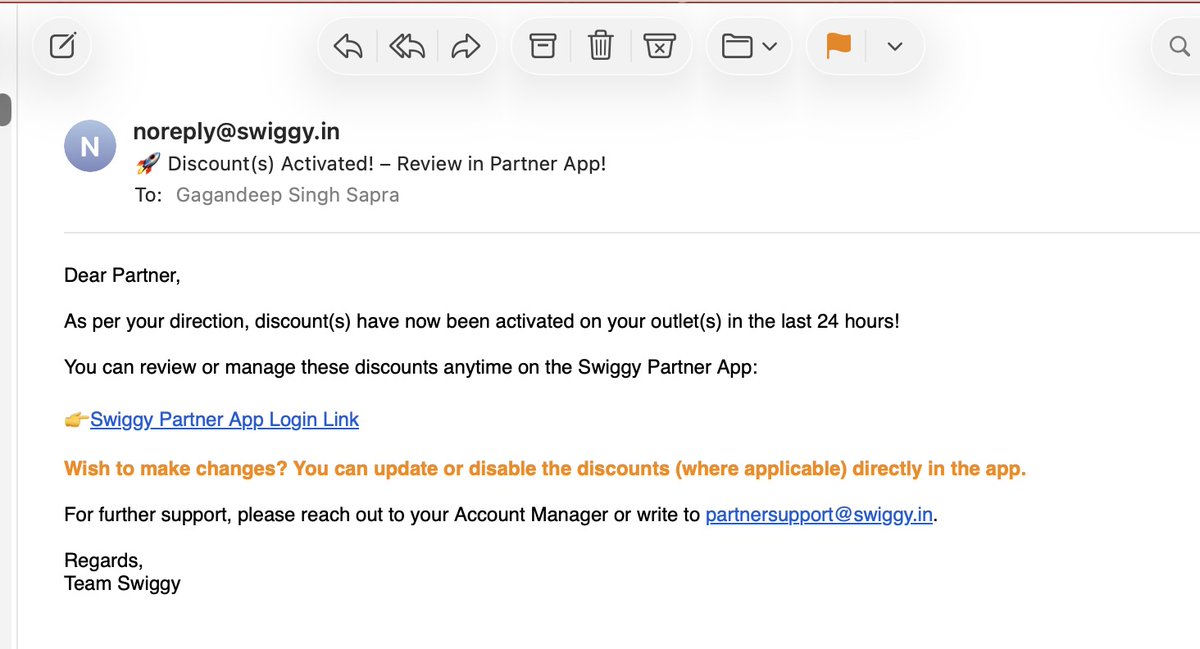The image size is (1200, 649).
Task: Open the move-to-folder dropdown
Action: (749, 46)
